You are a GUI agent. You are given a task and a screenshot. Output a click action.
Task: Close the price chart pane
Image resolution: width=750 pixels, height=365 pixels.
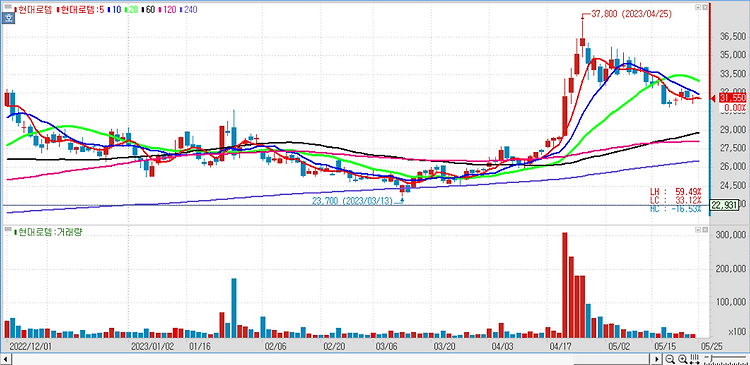pos(705,8)
